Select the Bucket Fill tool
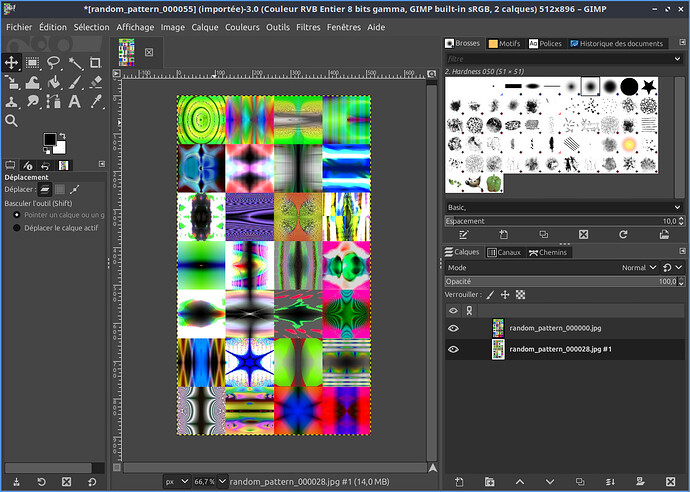The width and height of the screenshot is (690, 492). tap(54, 82)
